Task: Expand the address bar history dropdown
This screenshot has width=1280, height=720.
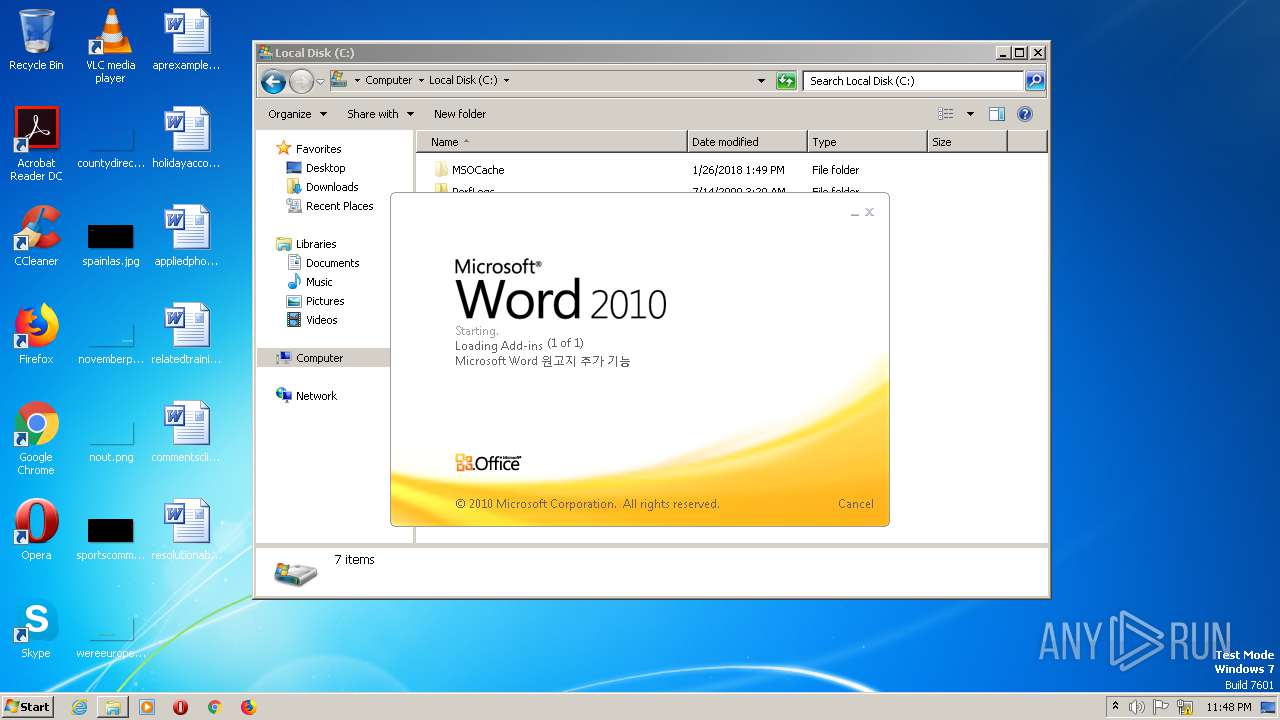Action: coord(761,81)
